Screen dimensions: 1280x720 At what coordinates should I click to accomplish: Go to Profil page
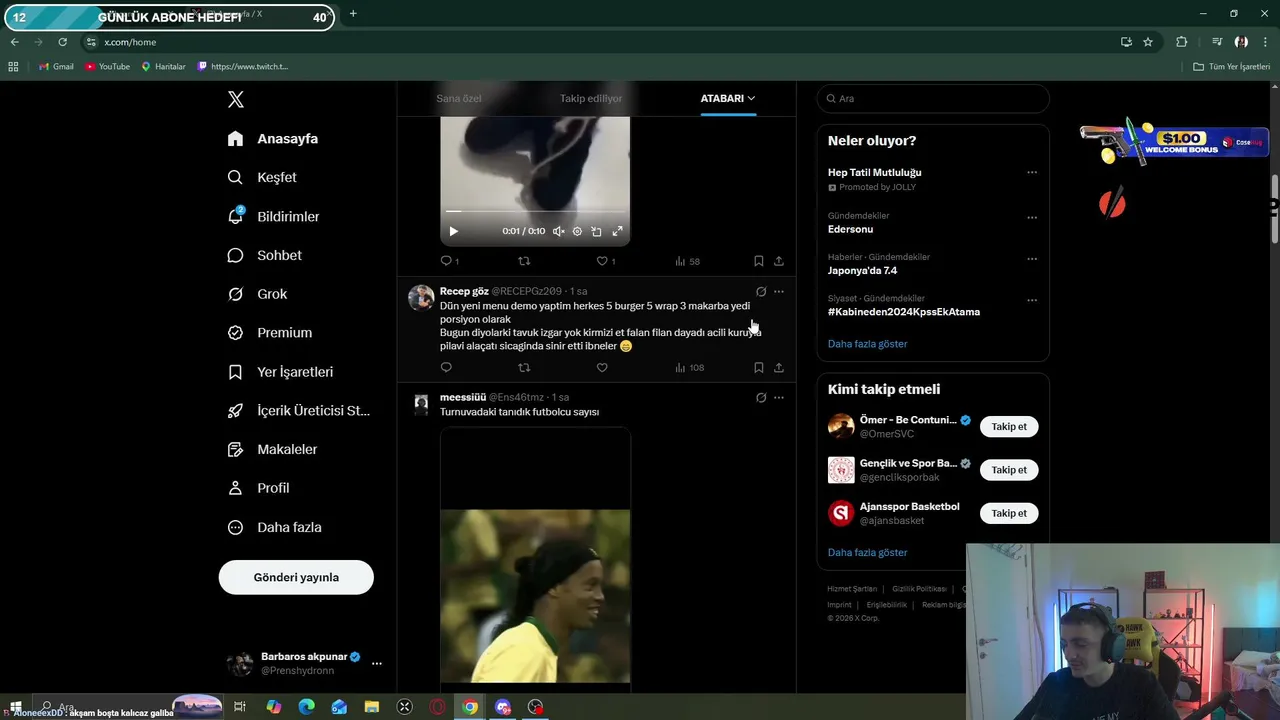coord(258,488)
